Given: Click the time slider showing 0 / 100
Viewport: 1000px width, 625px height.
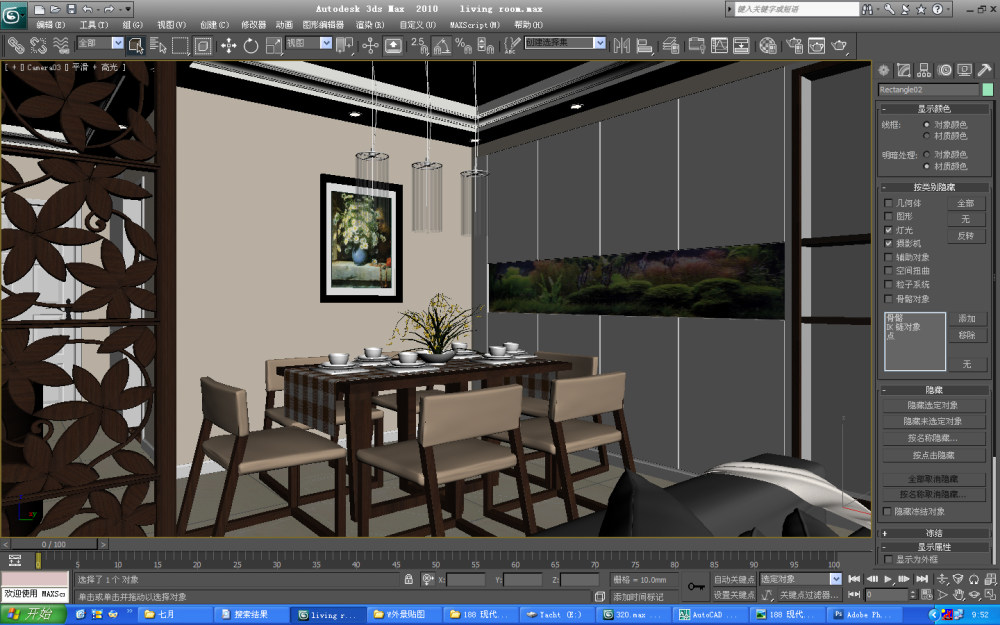Looking at the screenshot, I should point(54,544).
